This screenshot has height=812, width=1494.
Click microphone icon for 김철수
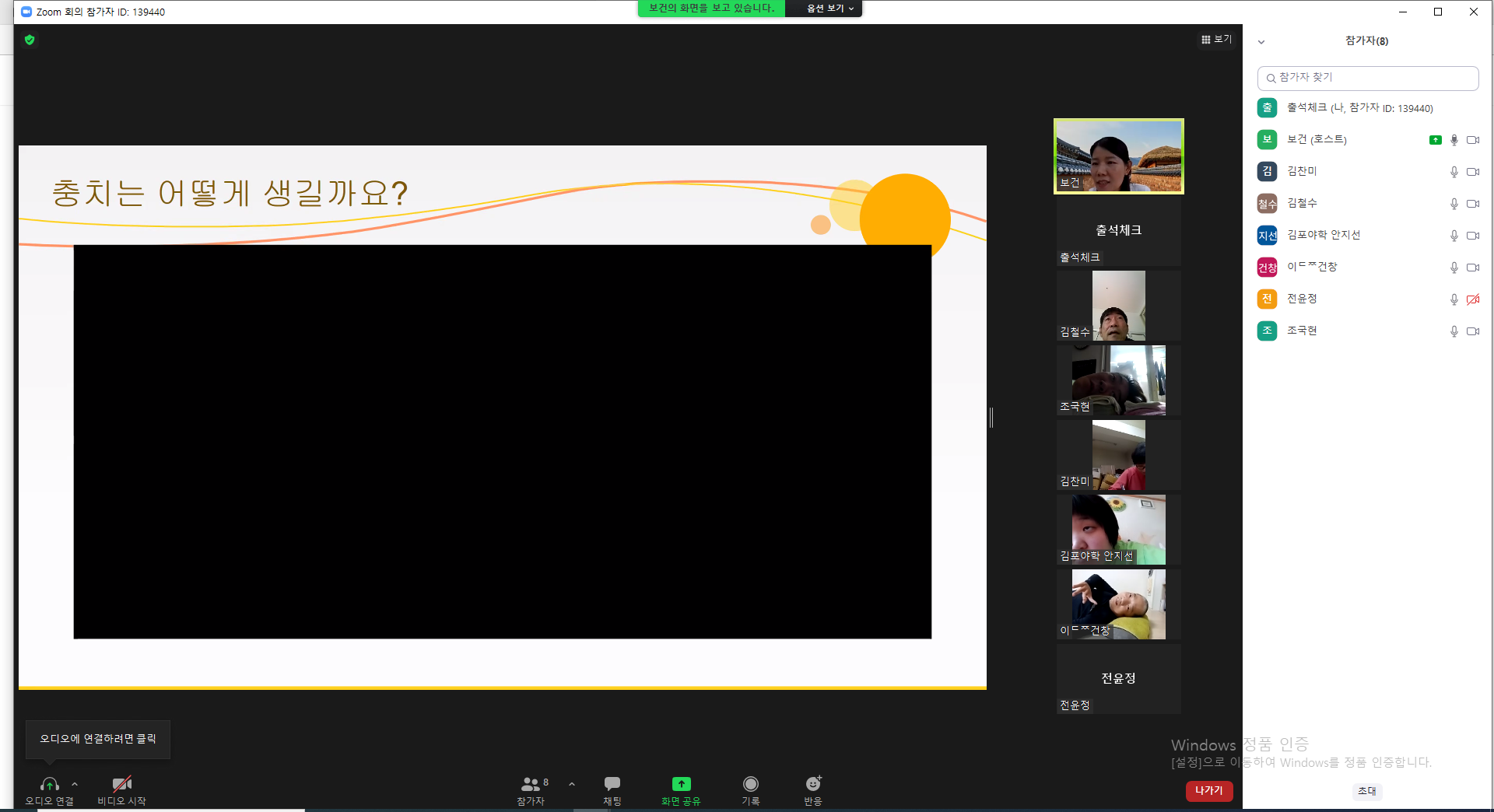tap(1454, 204)
